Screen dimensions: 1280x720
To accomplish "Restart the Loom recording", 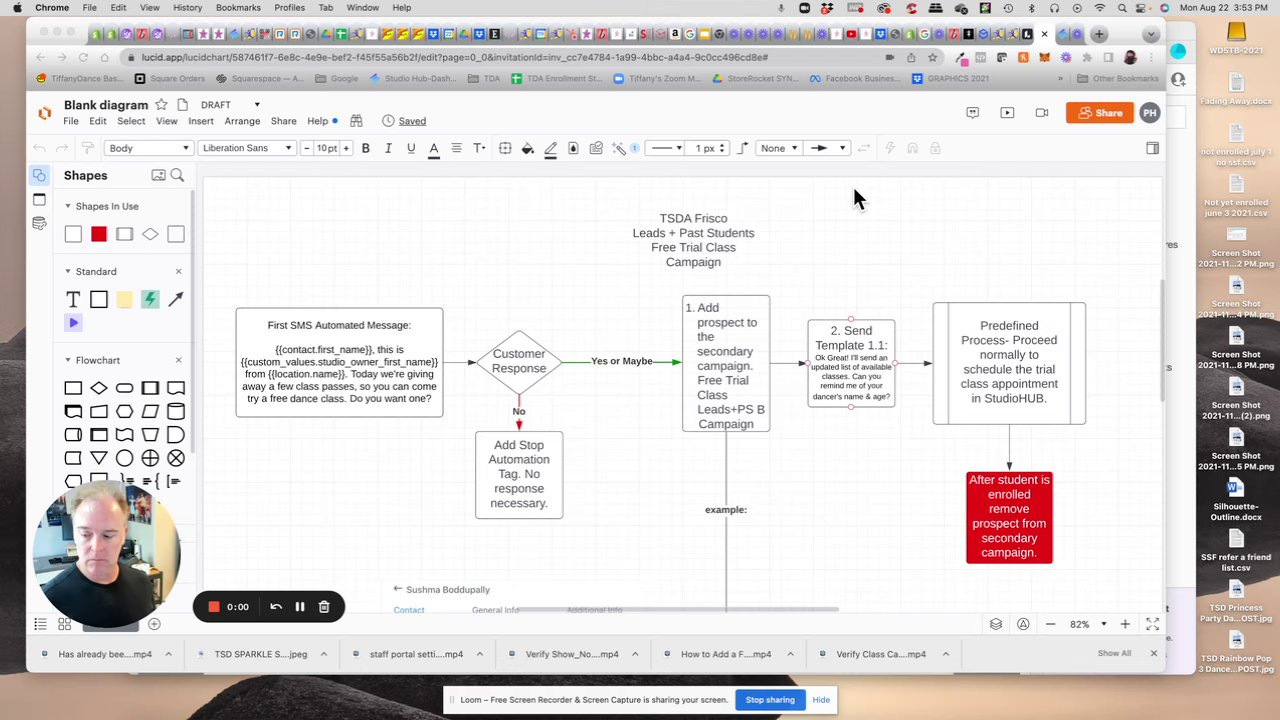I will 276,606.
